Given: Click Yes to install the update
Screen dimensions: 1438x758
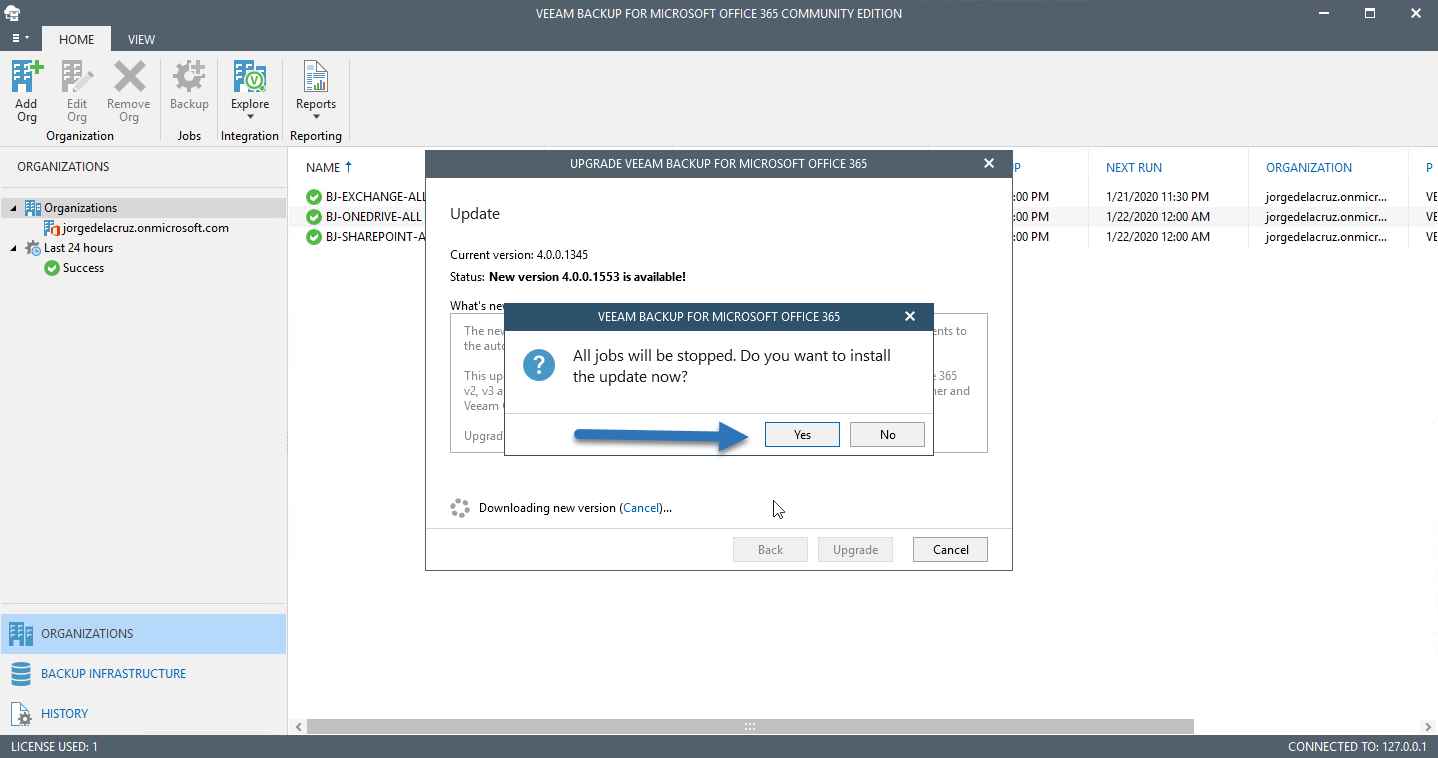Looking at the screenshot, I should click(x=802, y=435).
